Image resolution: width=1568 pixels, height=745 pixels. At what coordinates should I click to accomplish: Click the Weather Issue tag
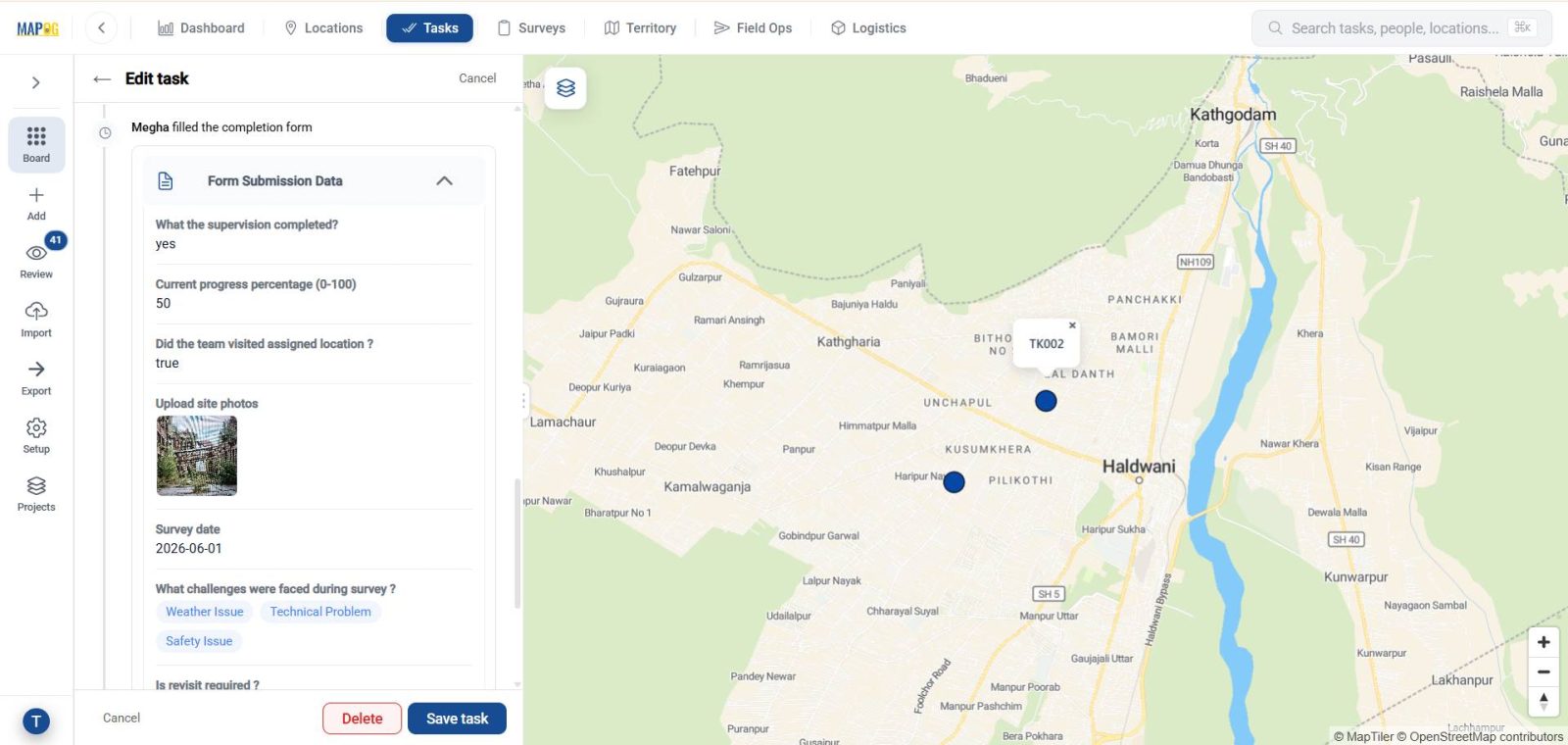[x=205, y=612]
